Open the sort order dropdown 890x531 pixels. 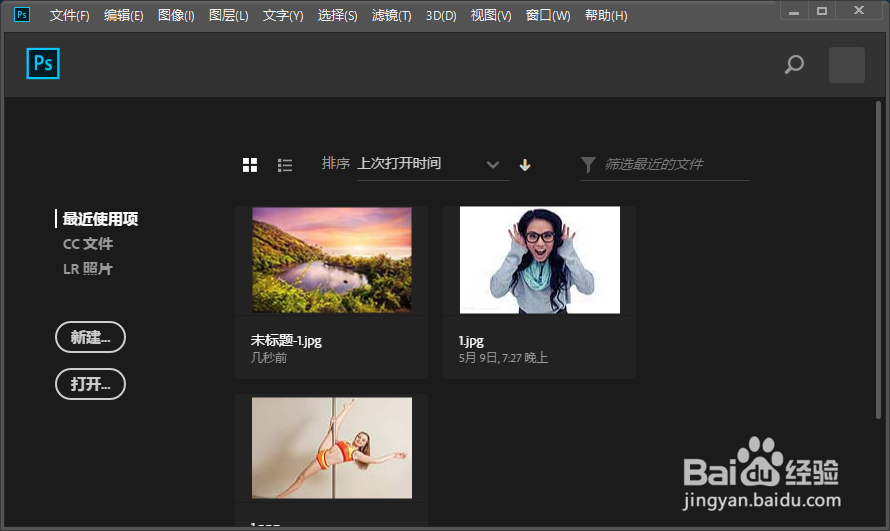tap(433, 165)
